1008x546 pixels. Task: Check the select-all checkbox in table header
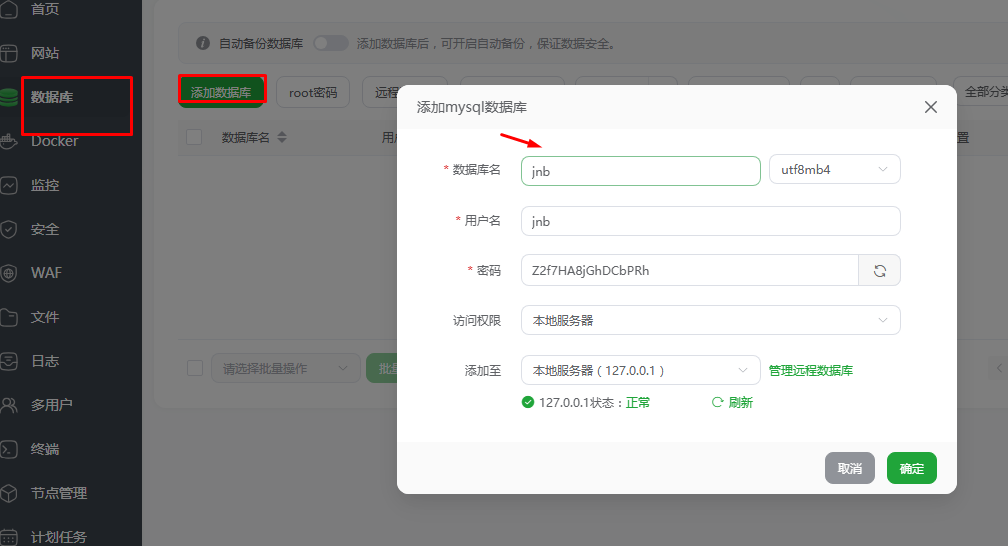[194, 137]
